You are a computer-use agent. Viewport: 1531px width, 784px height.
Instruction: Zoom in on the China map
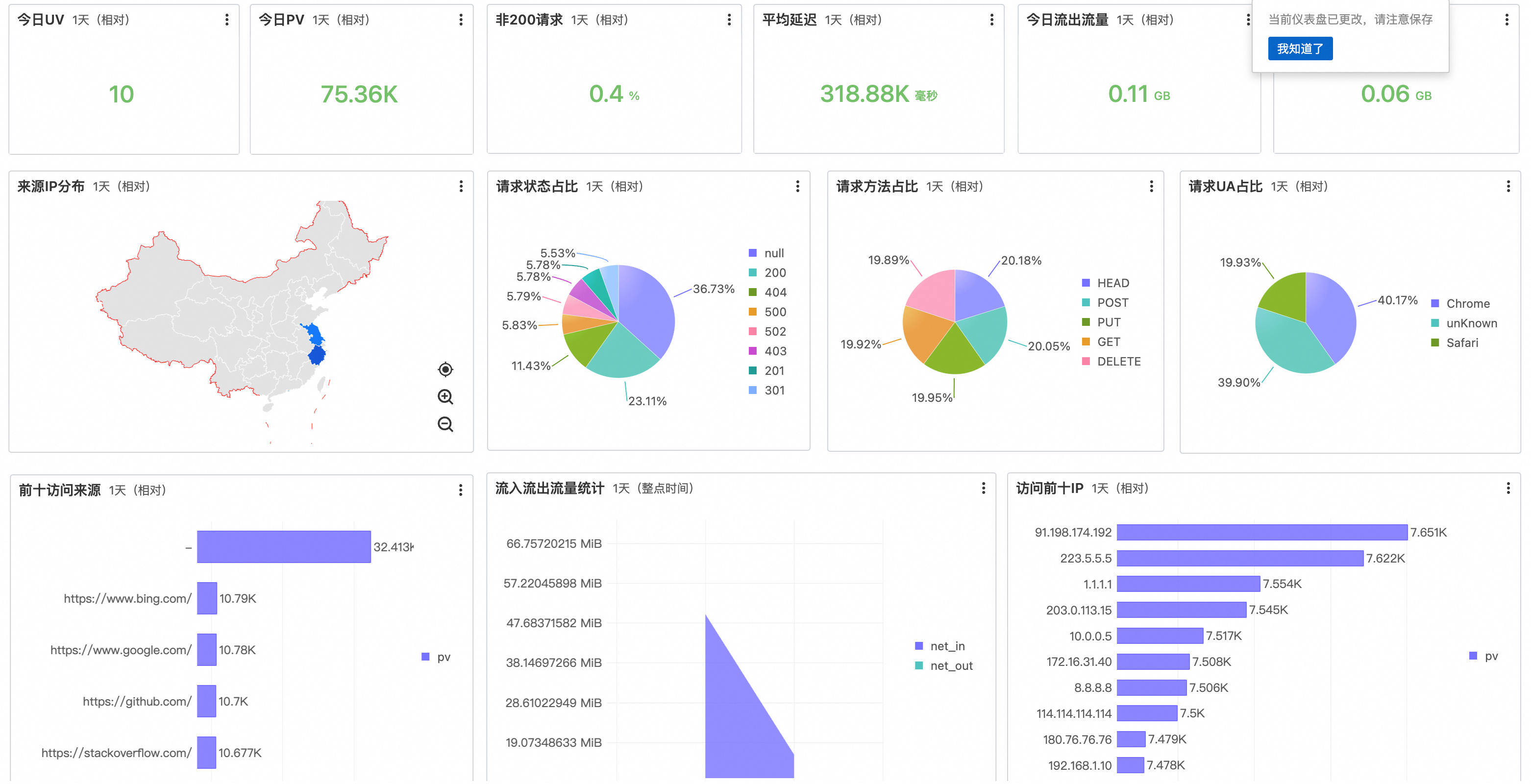tap(445, 396)
